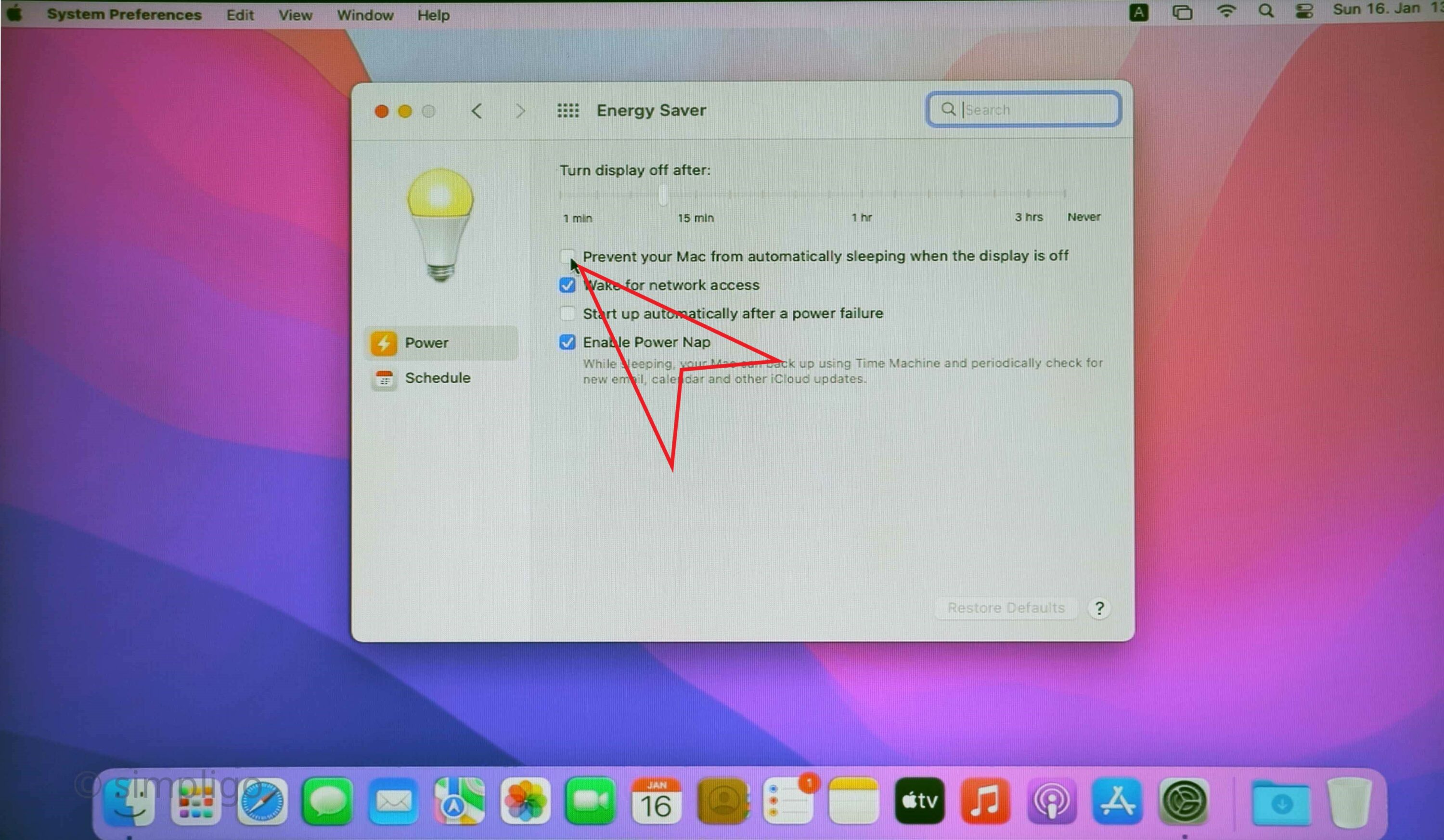The image size is (1444, 840).
Task: Click the Help question mark button
Action: point(1099,608)
